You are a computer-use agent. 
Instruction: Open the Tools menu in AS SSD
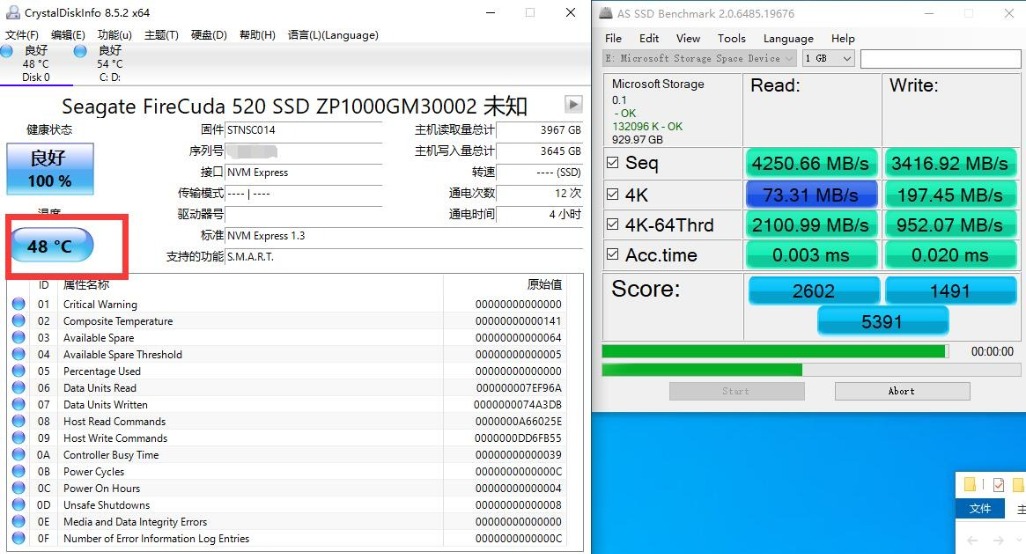(x=731, y=38)
